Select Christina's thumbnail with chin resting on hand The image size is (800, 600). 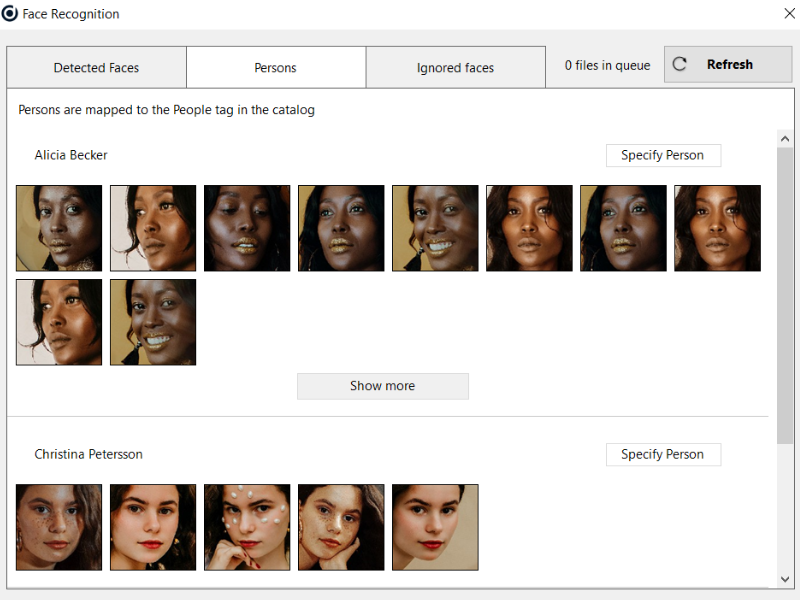[341, 527]
